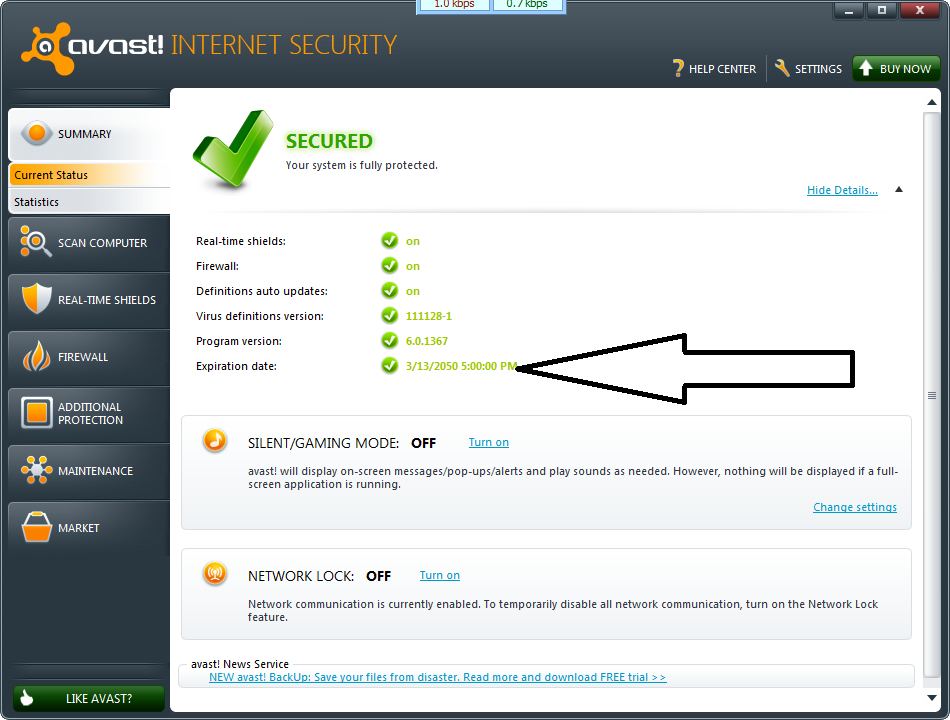Open Summary via its orange eye icon
This screenshot has width=950, height=720.
(x=37, y=133)
